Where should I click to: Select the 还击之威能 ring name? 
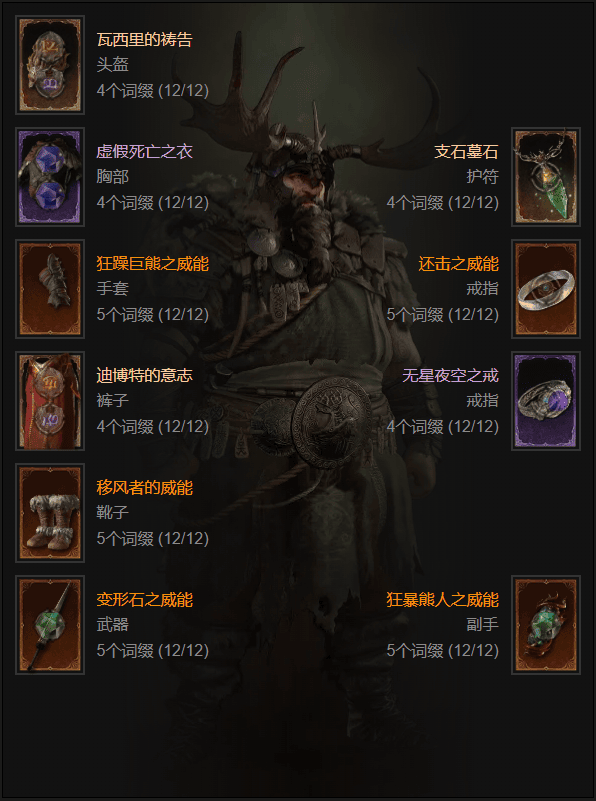click(459, 264)
